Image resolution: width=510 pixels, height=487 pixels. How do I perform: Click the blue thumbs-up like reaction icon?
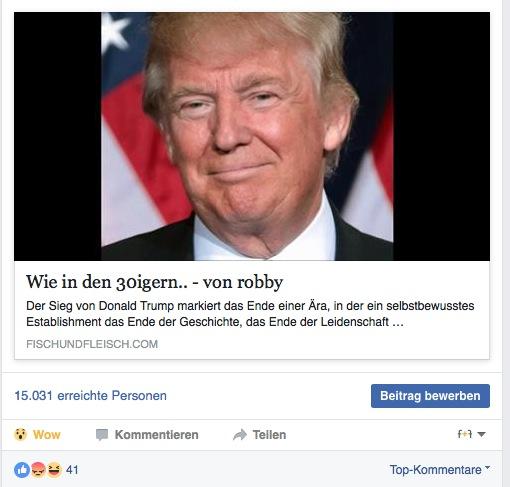click(x=22, y=470)
